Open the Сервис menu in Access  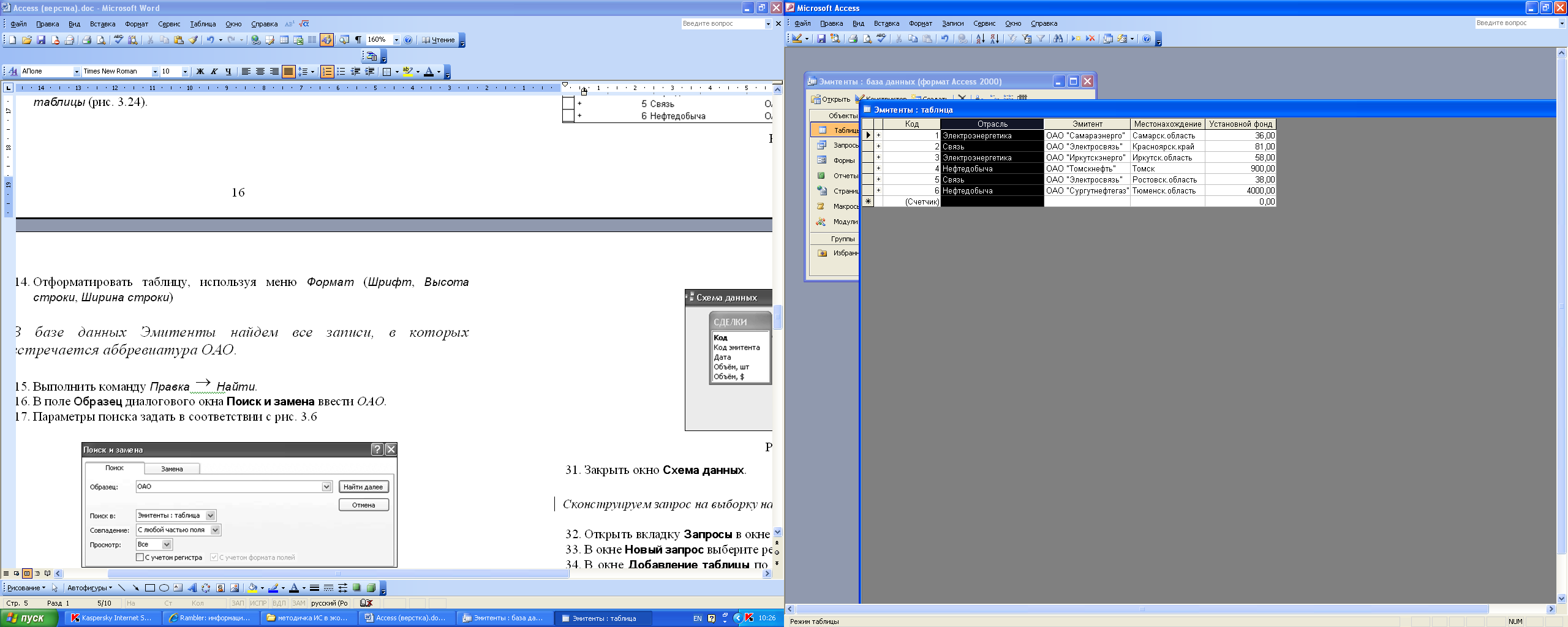pyautogui.click(x=984, y=23)
